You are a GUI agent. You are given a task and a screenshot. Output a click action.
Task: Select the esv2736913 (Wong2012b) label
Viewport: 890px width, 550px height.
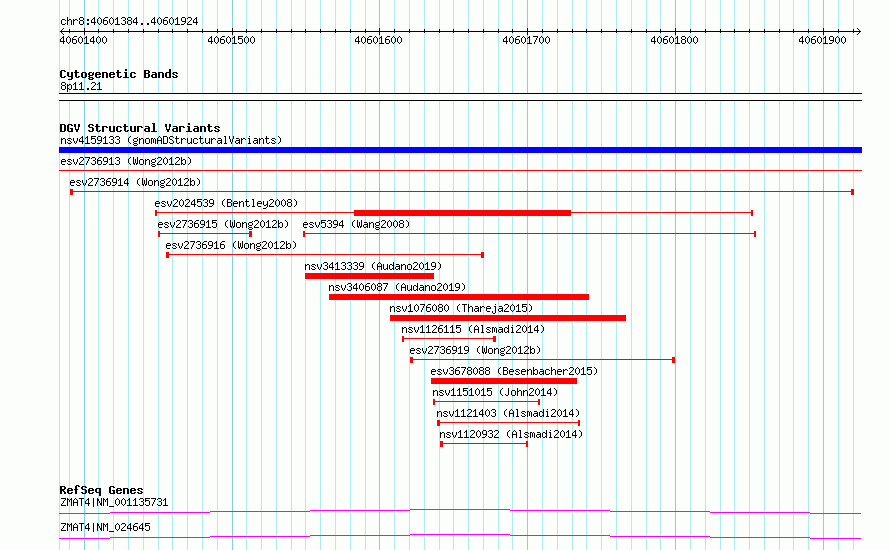pos(126,161)
